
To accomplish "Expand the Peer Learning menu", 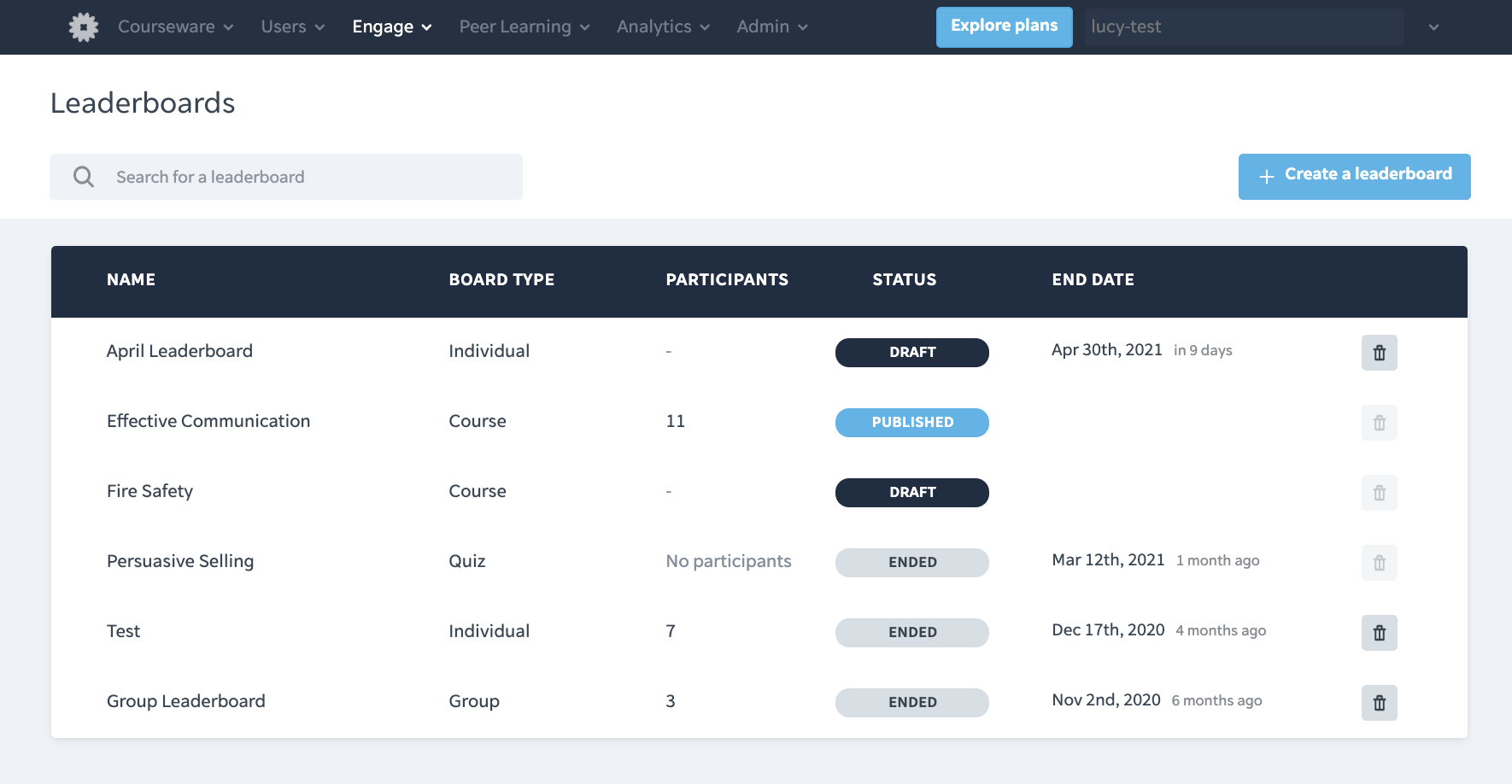I will 524,27.
